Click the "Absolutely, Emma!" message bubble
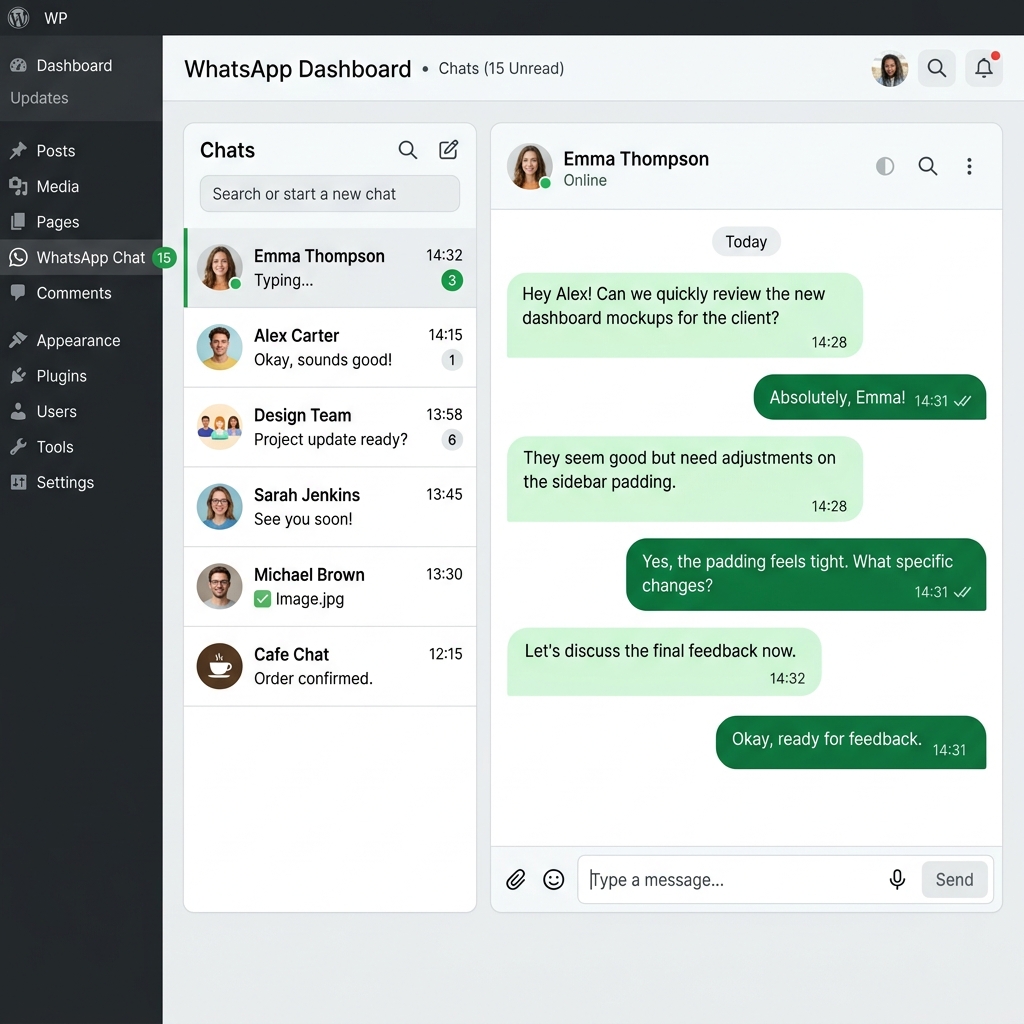 click(x=870, y=397)
